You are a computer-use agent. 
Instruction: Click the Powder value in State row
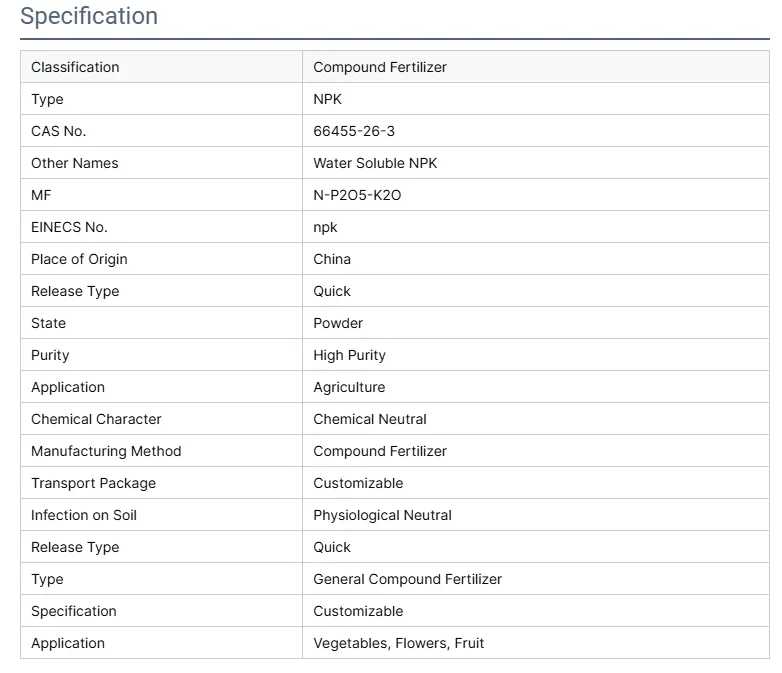click(x=338, y=323)
